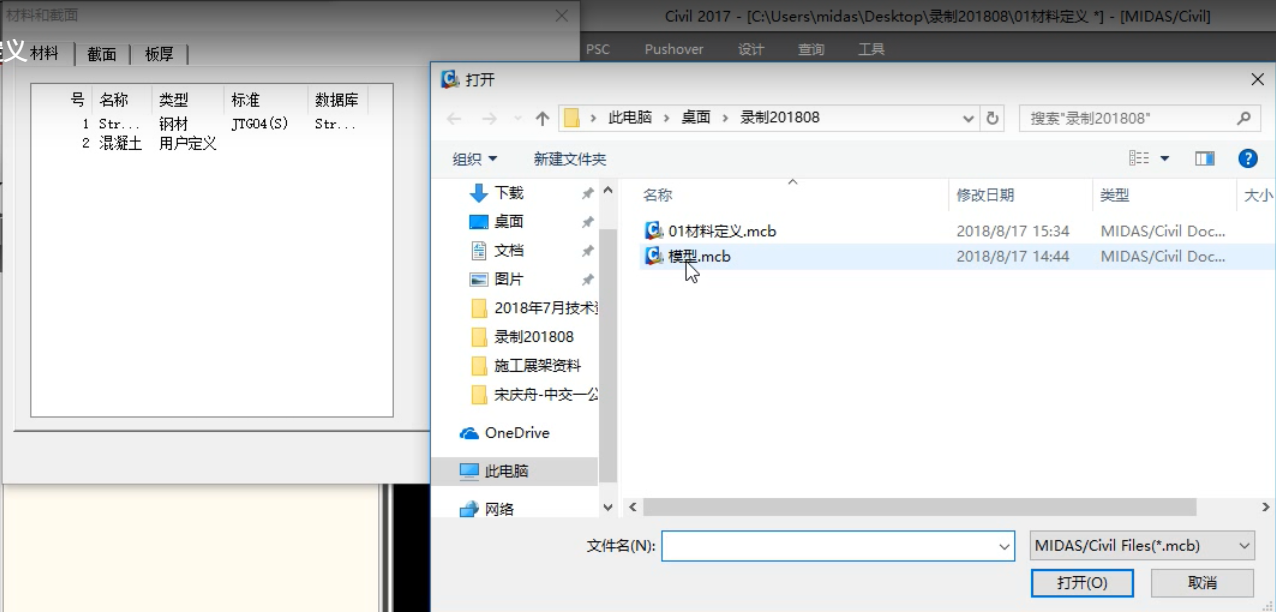
Task: Click 此电脑 in address breadcrumb
Action: [x=630, y=118]
